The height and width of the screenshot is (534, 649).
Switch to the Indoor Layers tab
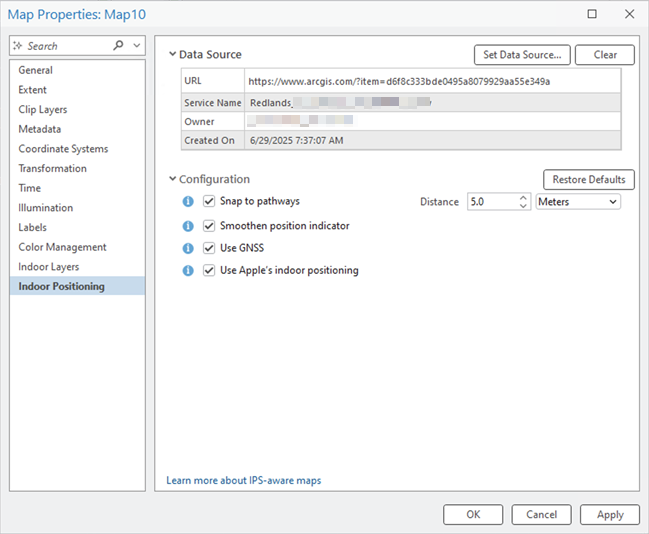point(48,267)
